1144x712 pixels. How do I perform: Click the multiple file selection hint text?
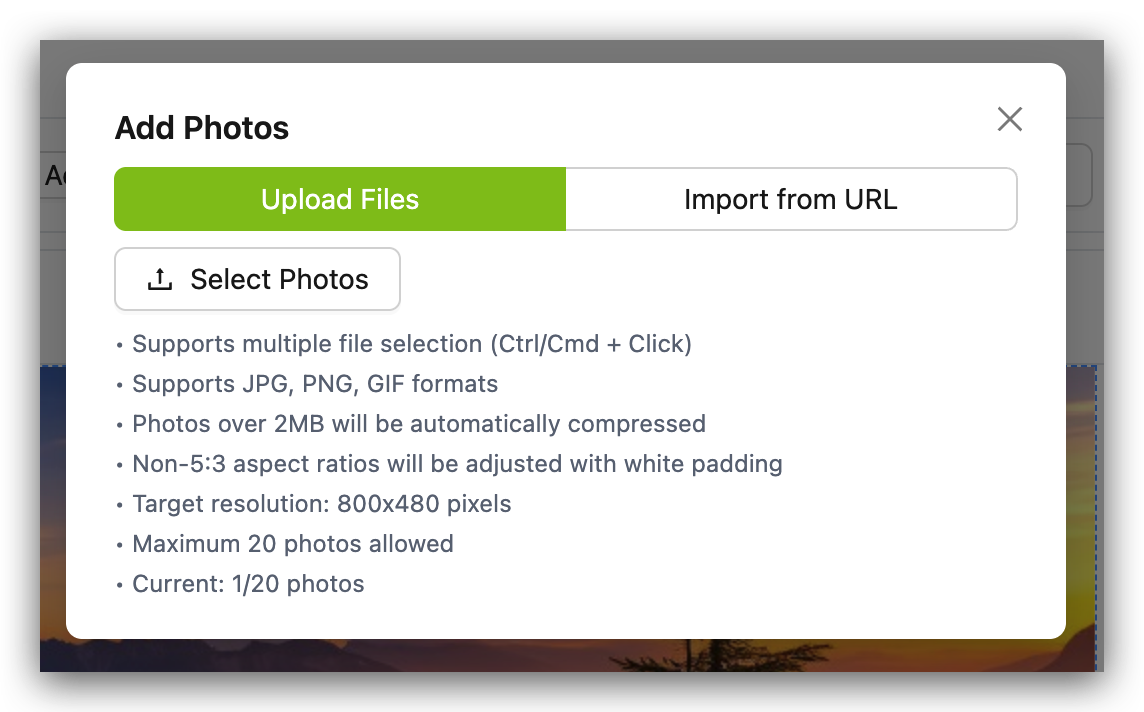coord(411,344)
